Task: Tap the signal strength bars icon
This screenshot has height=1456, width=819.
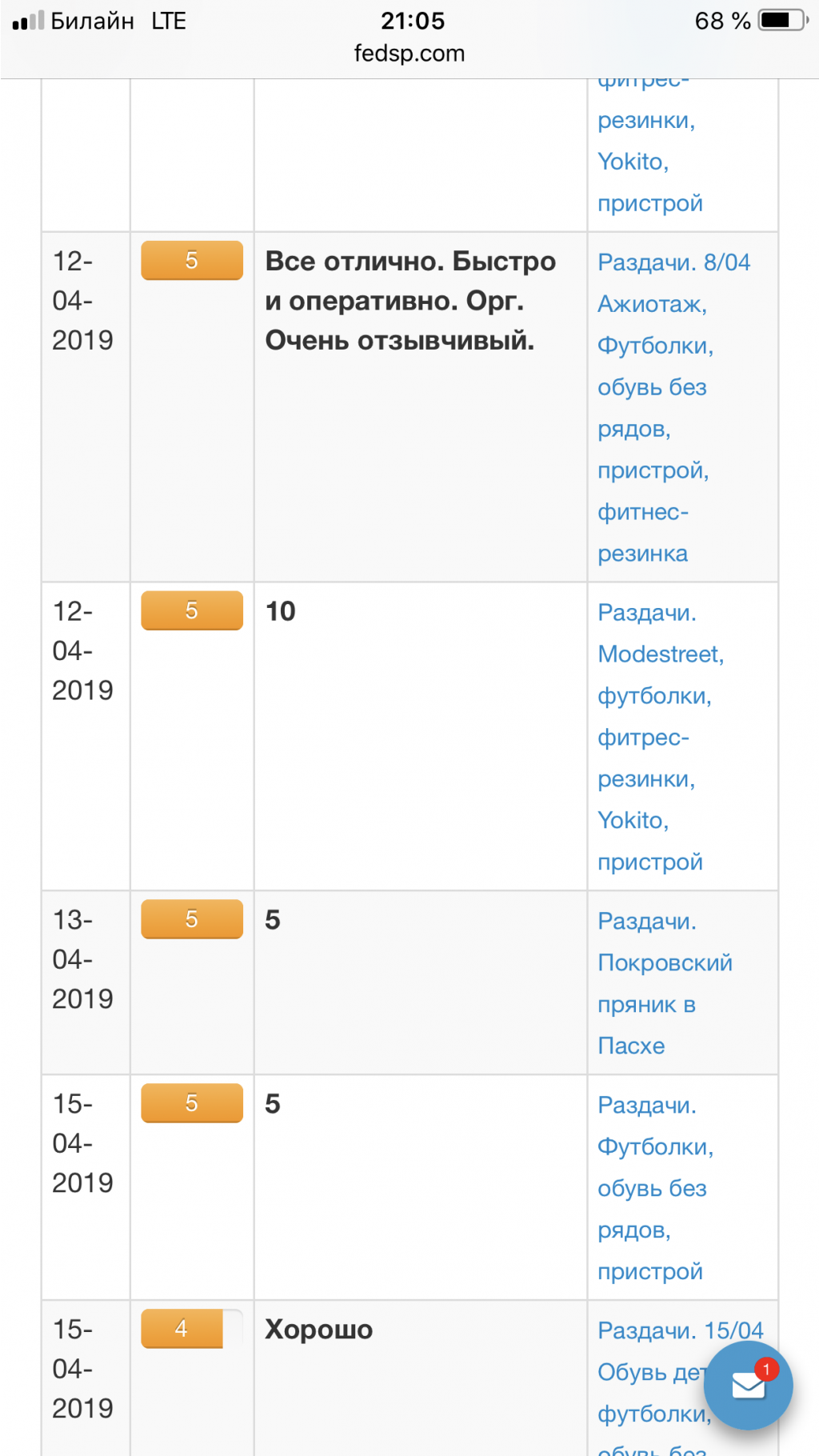Action: coord(28,21)
